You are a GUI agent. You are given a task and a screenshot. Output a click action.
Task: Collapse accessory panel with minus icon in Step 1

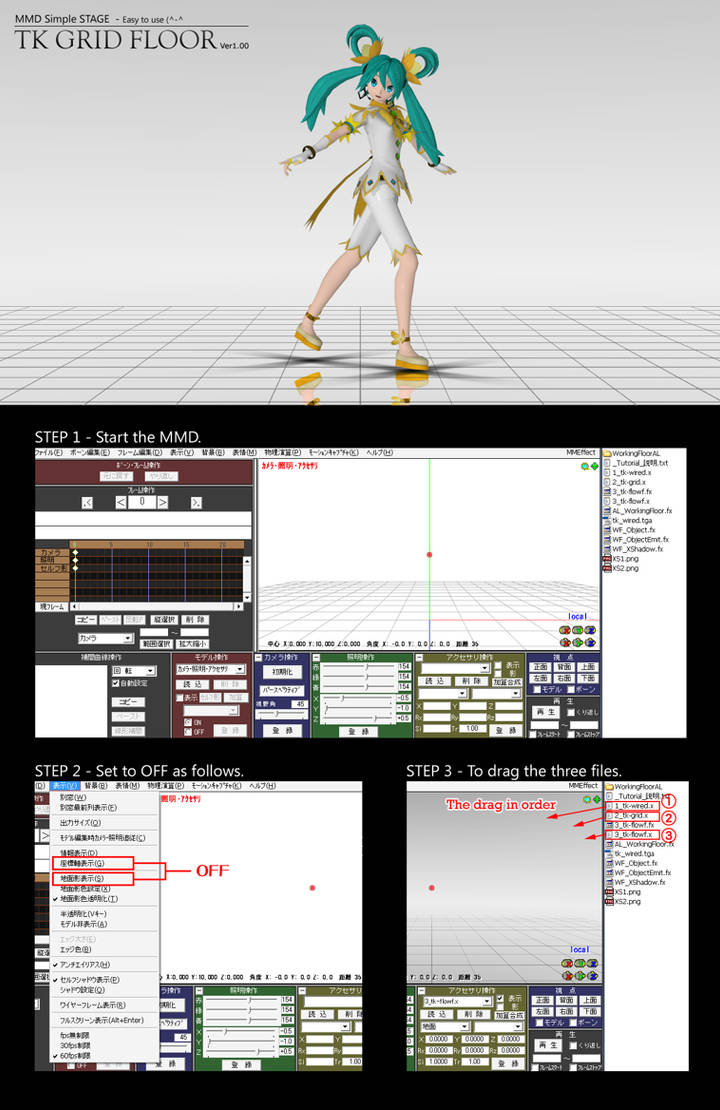point(418,657)
